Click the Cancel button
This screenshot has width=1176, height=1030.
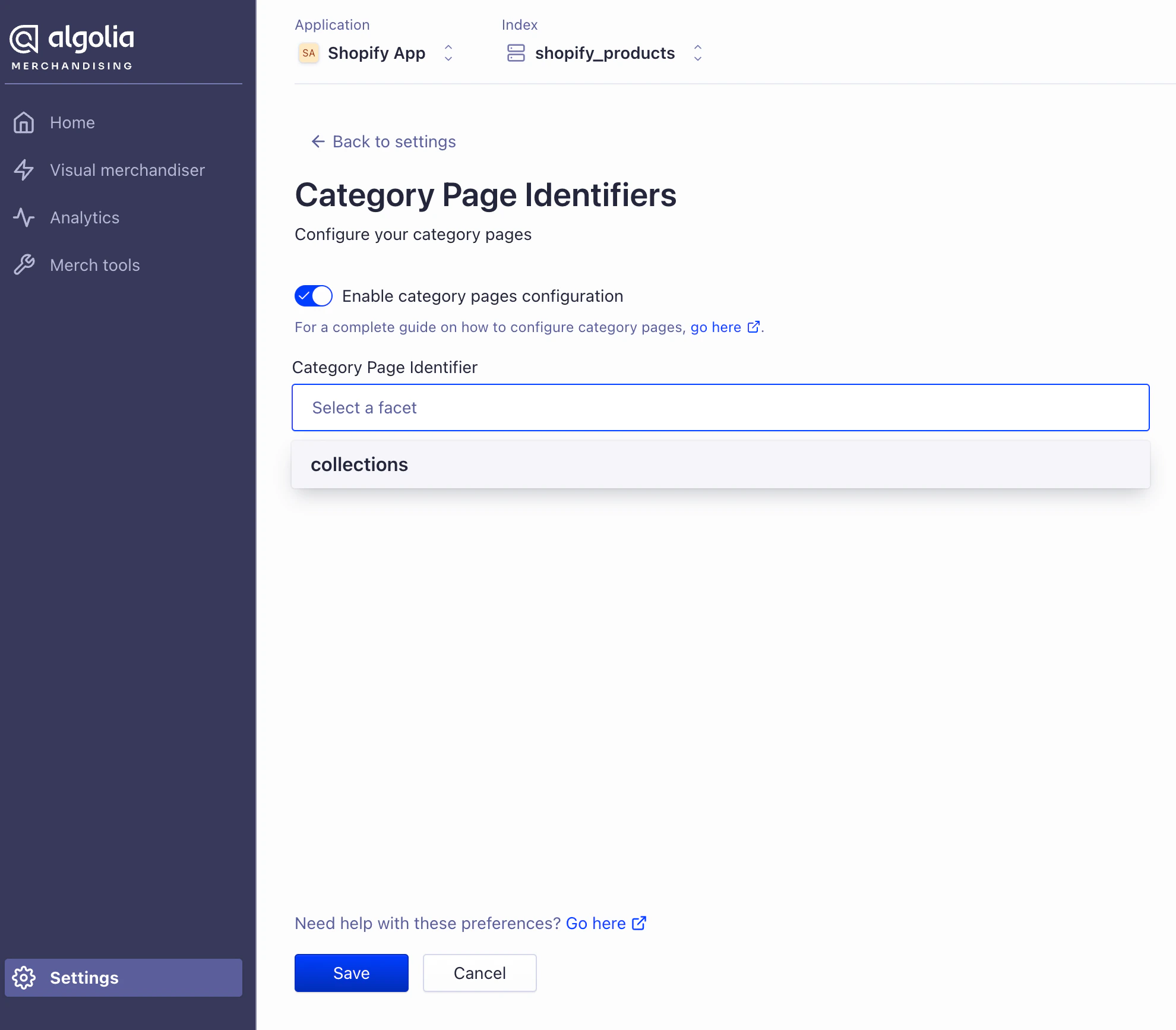479,972
